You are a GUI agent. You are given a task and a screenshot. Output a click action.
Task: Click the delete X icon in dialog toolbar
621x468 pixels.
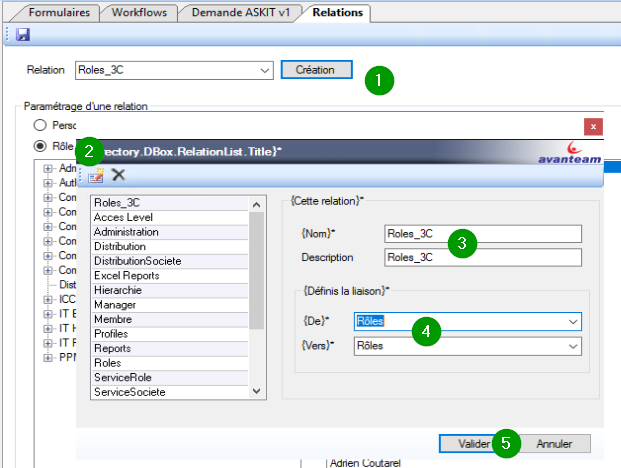pyautogui.click(x=118, y=175)
